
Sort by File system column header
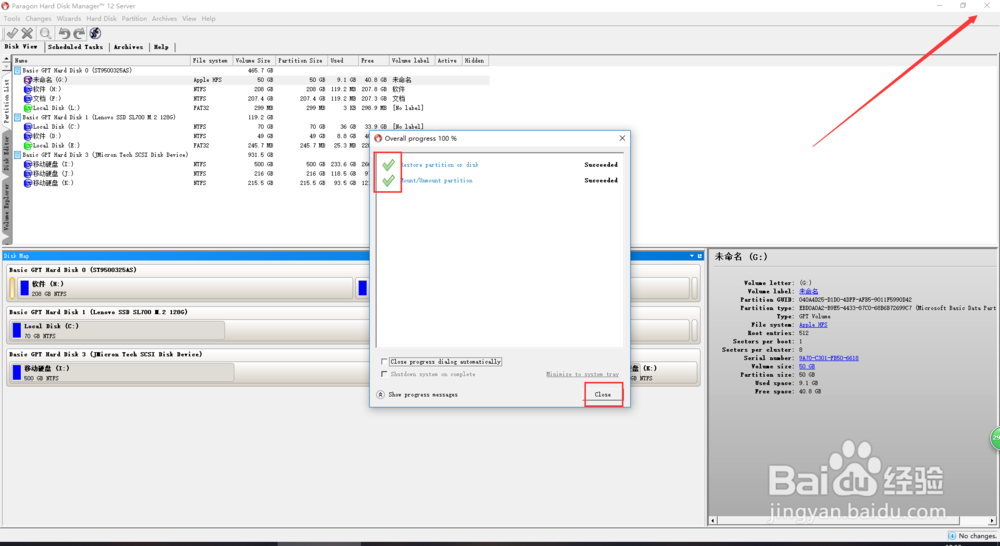point(212,61)
